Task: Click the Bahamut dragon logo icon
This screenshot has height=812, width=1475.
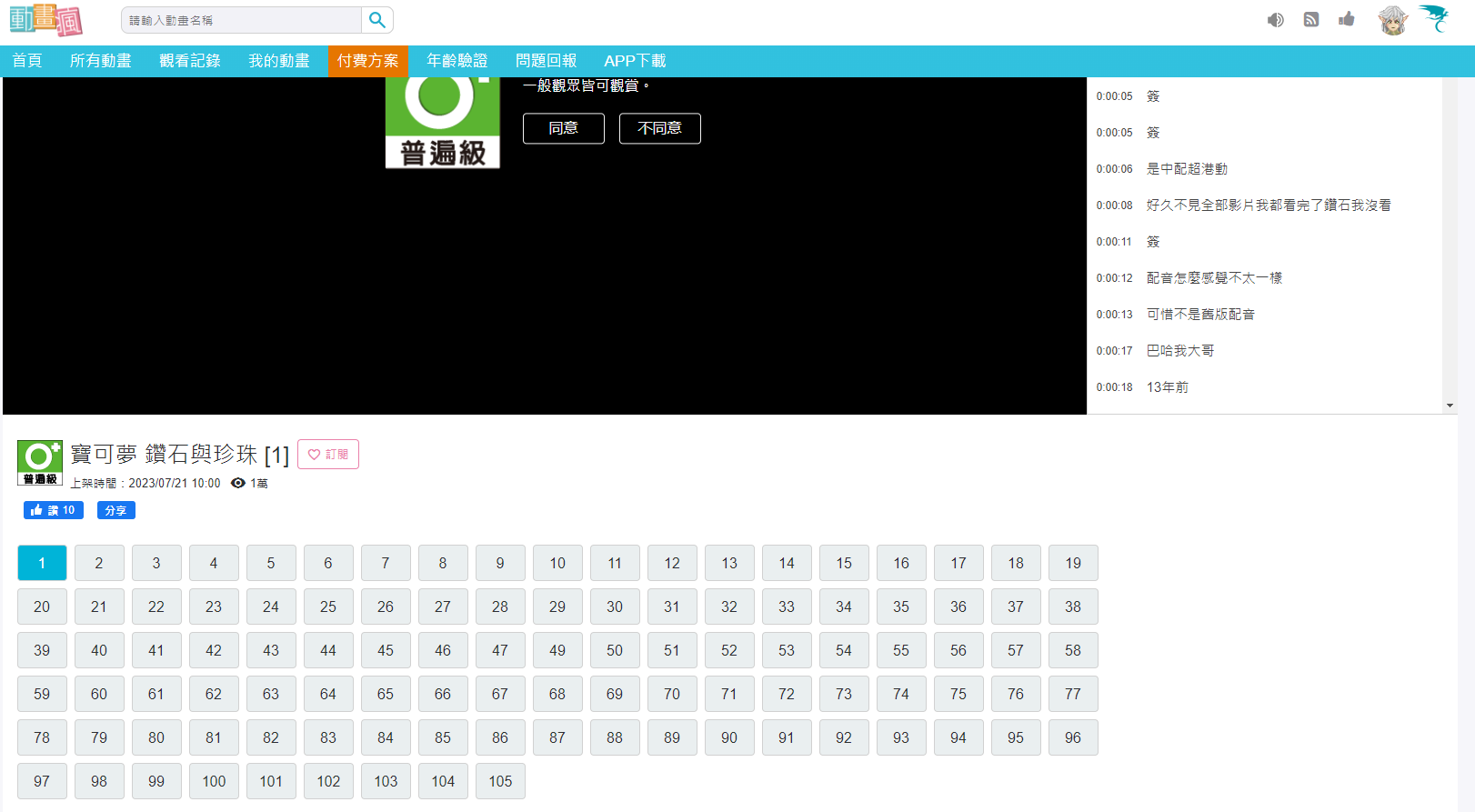Action: (1435, 18)
